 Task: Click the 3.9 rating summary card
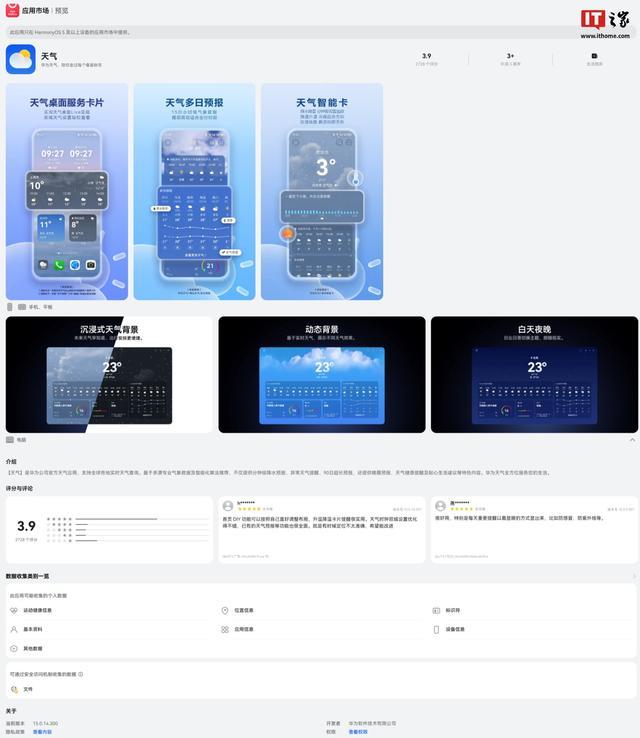coord(109,529)
